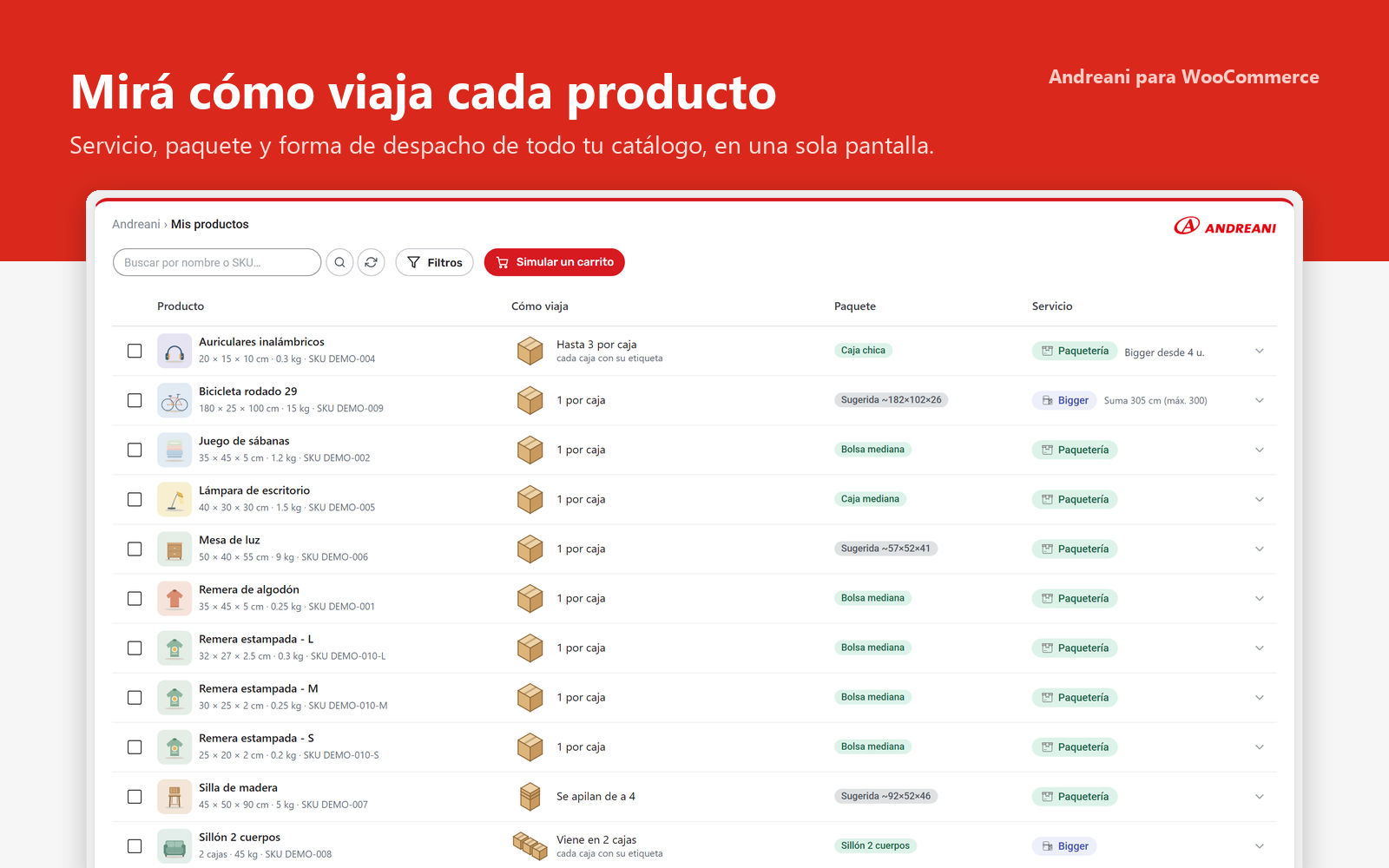Click the Bigger badge for Sillón 2 cuerpos

pyautogui.click(x=1064, y=845)
